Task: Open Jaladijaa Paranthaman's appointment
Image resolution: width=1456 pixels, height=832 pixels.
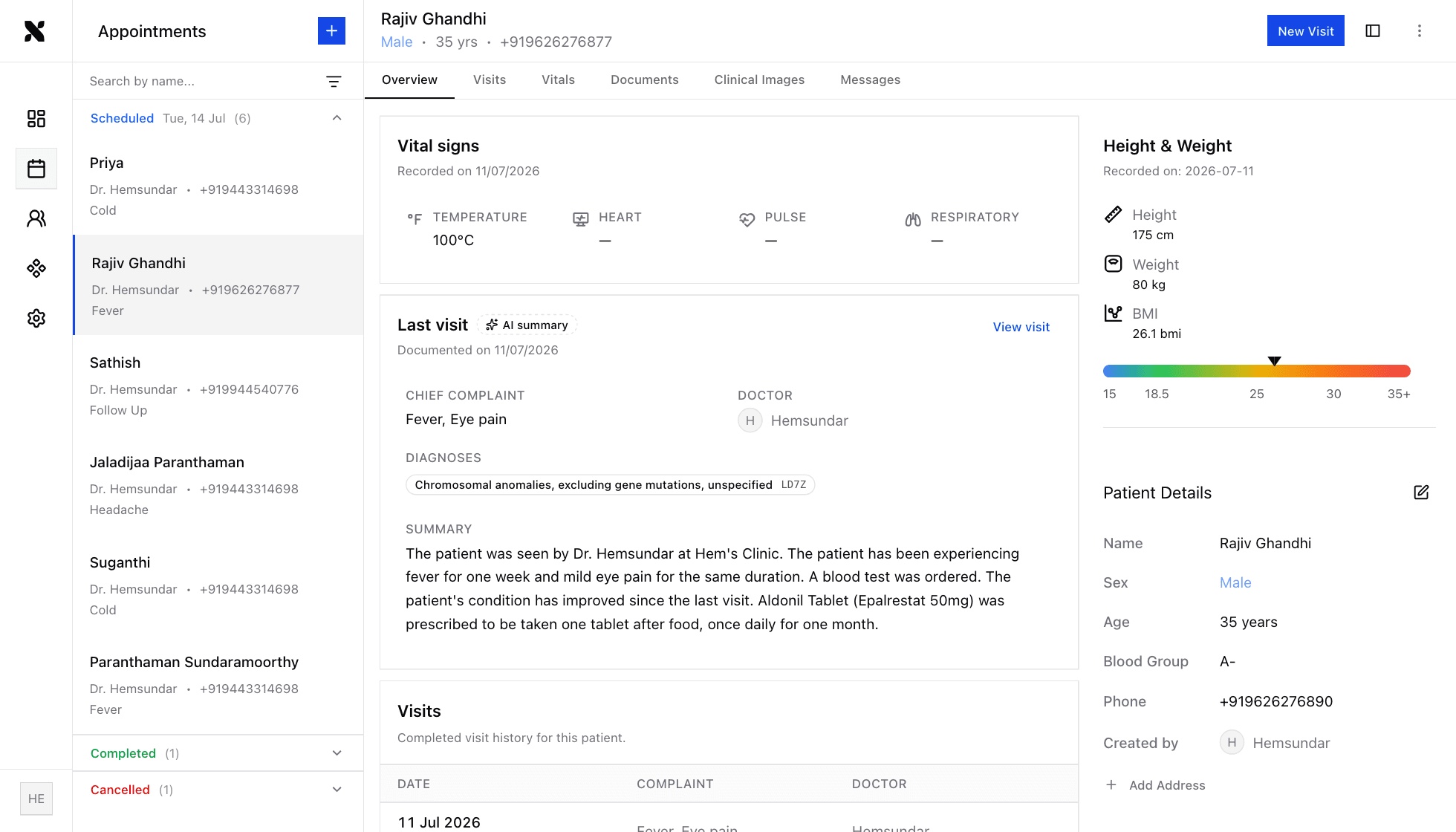Action: click(218, 484)
